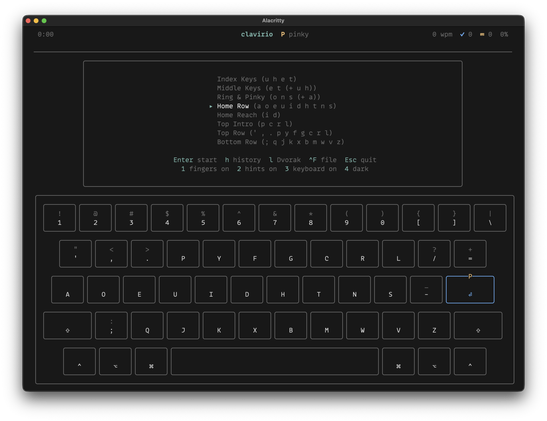
Task: Click the green checkmark correct counter
Action: (x=466, y=34)
